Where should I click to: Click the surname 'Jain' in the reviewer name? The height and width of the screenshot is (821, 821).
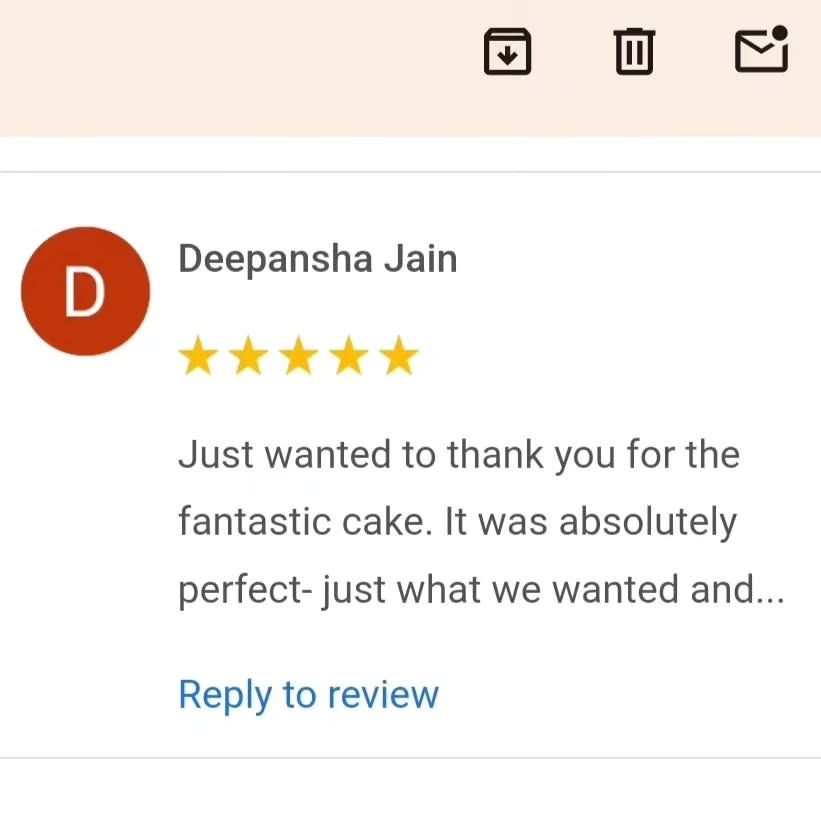tap(420, 259)
